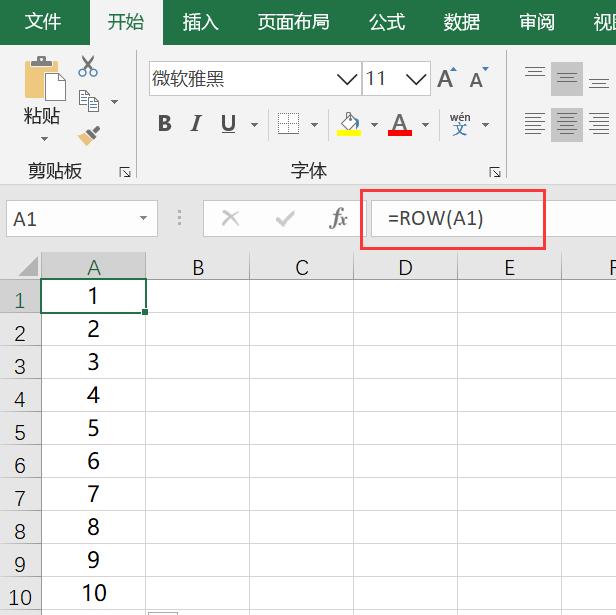Toggle Bold formatting

[165, 124]
